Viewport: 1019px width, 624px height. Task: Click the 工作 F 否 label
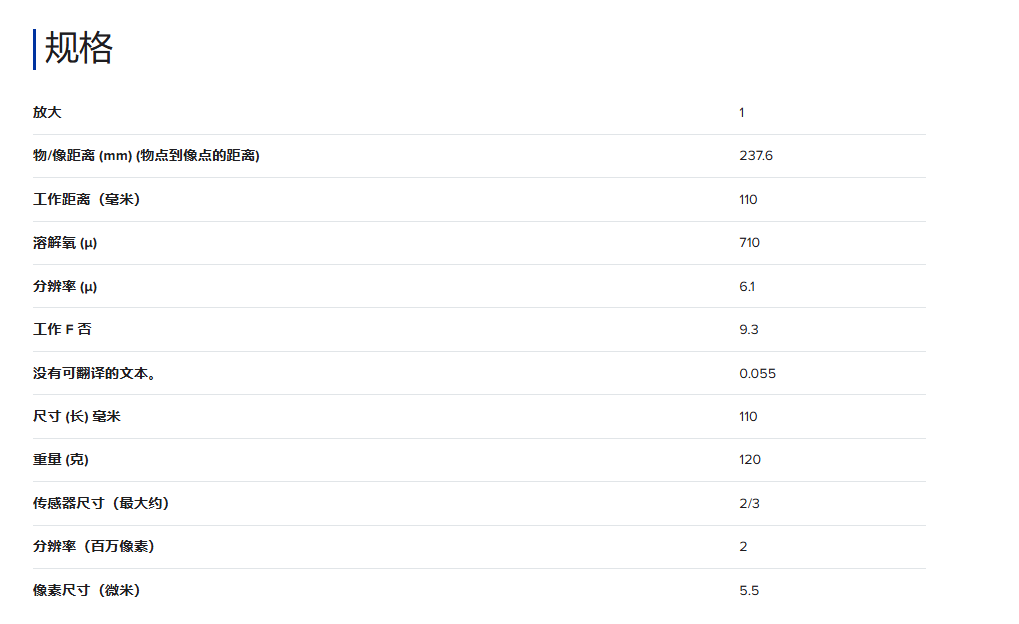[x=62, y=330]
